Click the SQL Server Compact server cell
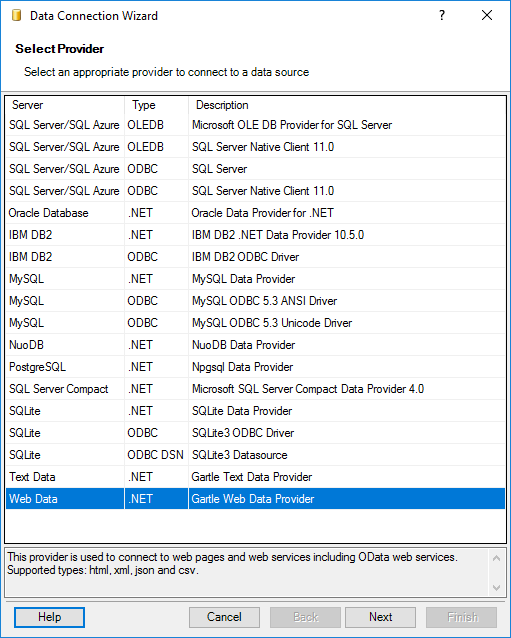Image resolution: width=511 pixels, height=638 pixels. 65,389
